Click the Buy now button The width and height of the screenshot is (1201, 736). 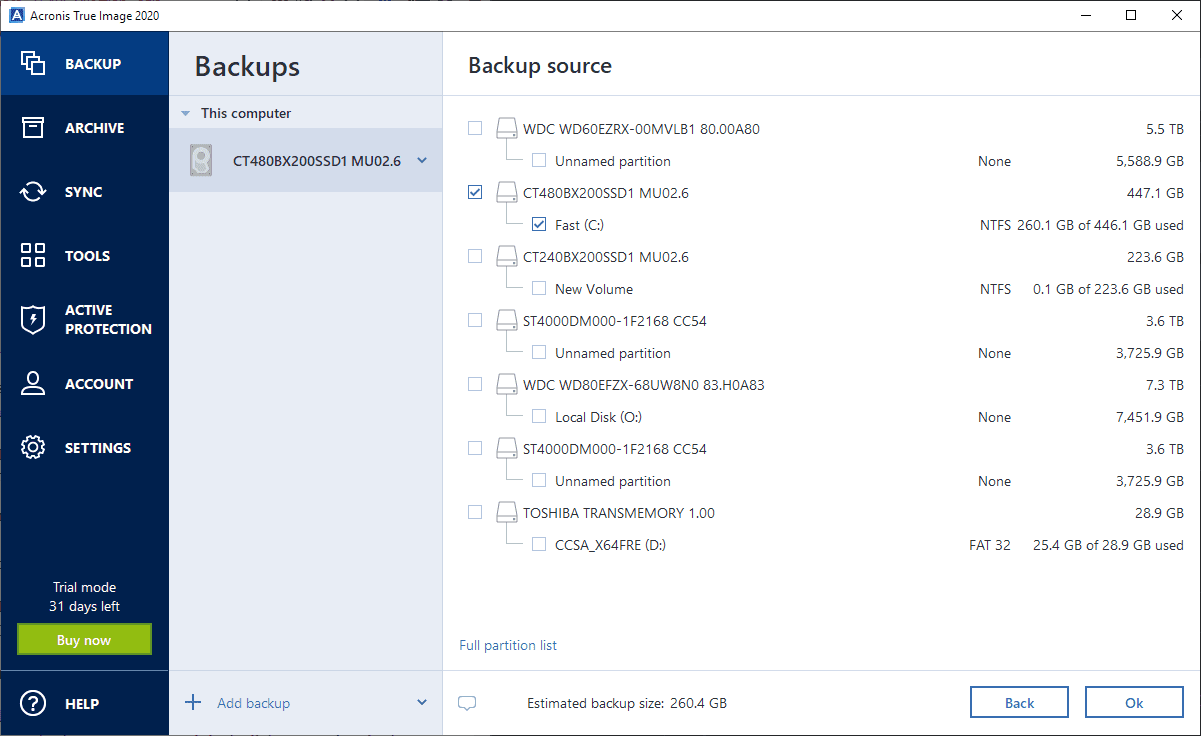pos(84,640)
